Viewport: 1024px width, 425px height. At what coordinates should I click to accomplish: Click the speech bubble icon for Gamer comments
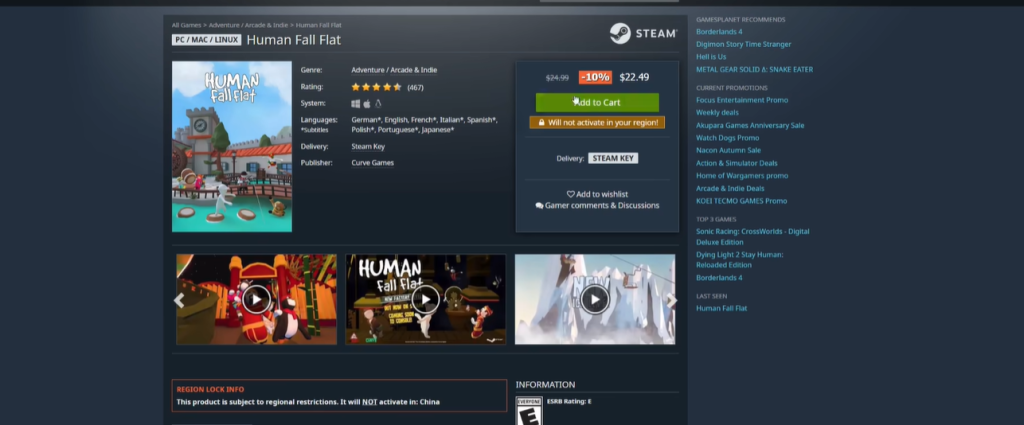click(540, 206)
